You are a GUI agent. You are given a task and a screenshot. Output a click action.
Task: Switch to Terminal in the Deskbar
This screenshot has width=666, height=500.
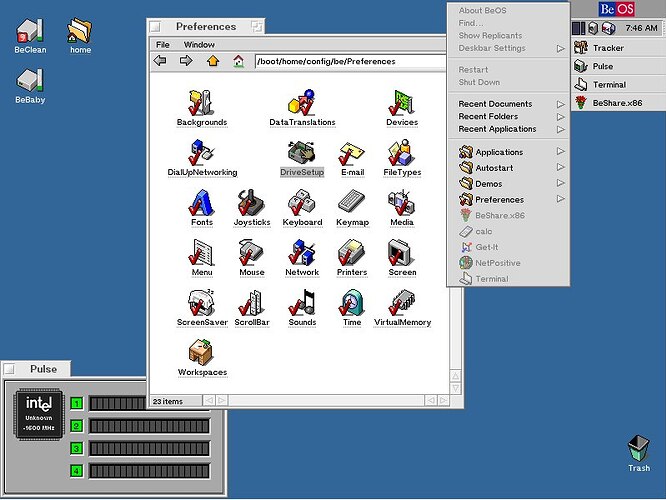(x=618, y=85)
